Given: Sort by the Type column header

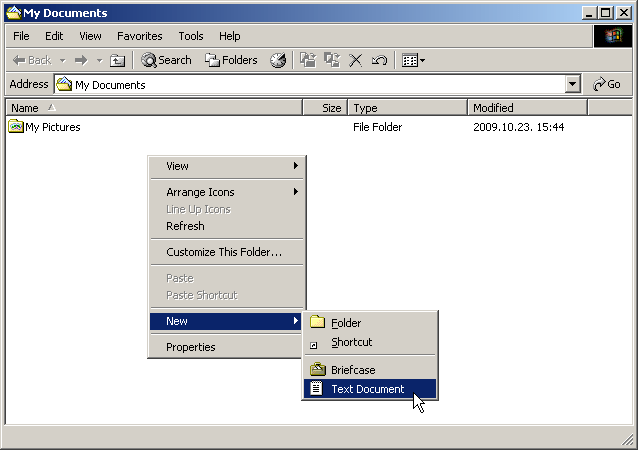Looking at the screenshot, I should pyautogui.click(x=408, y=108).
